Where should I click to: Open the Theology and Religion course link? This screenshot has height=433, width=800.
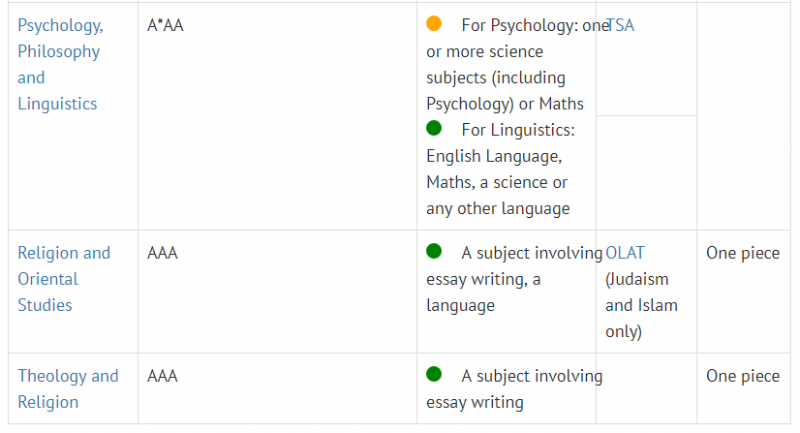click(68, 389)
